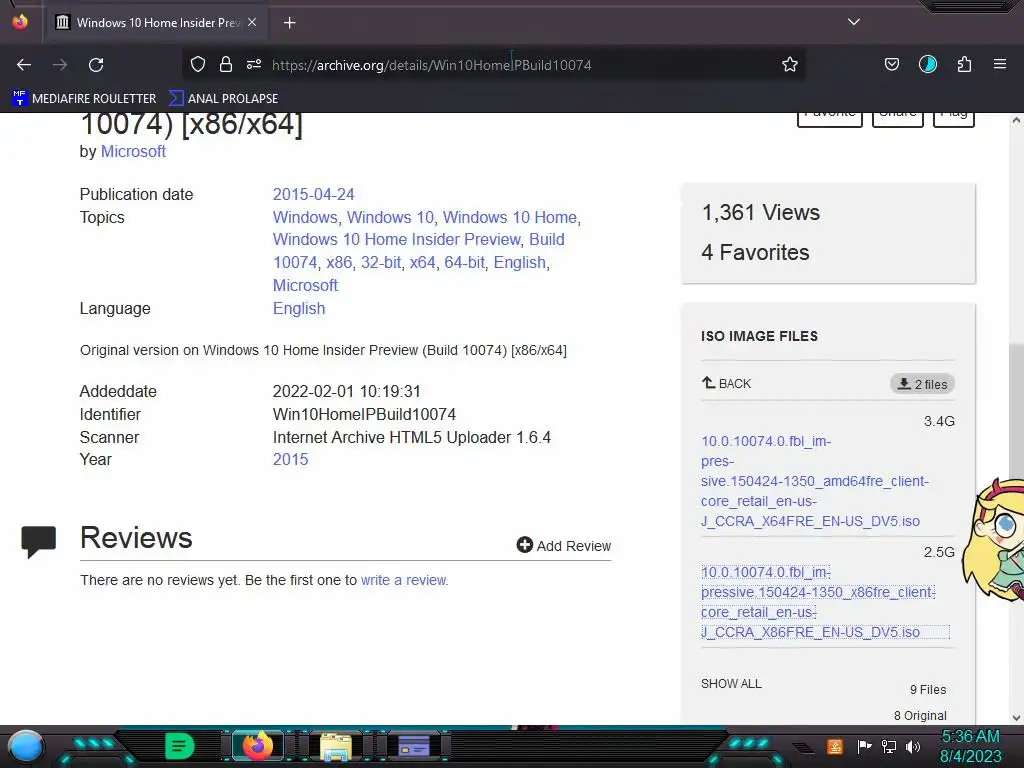Click SHOW ALL files link

click(731, 684)
